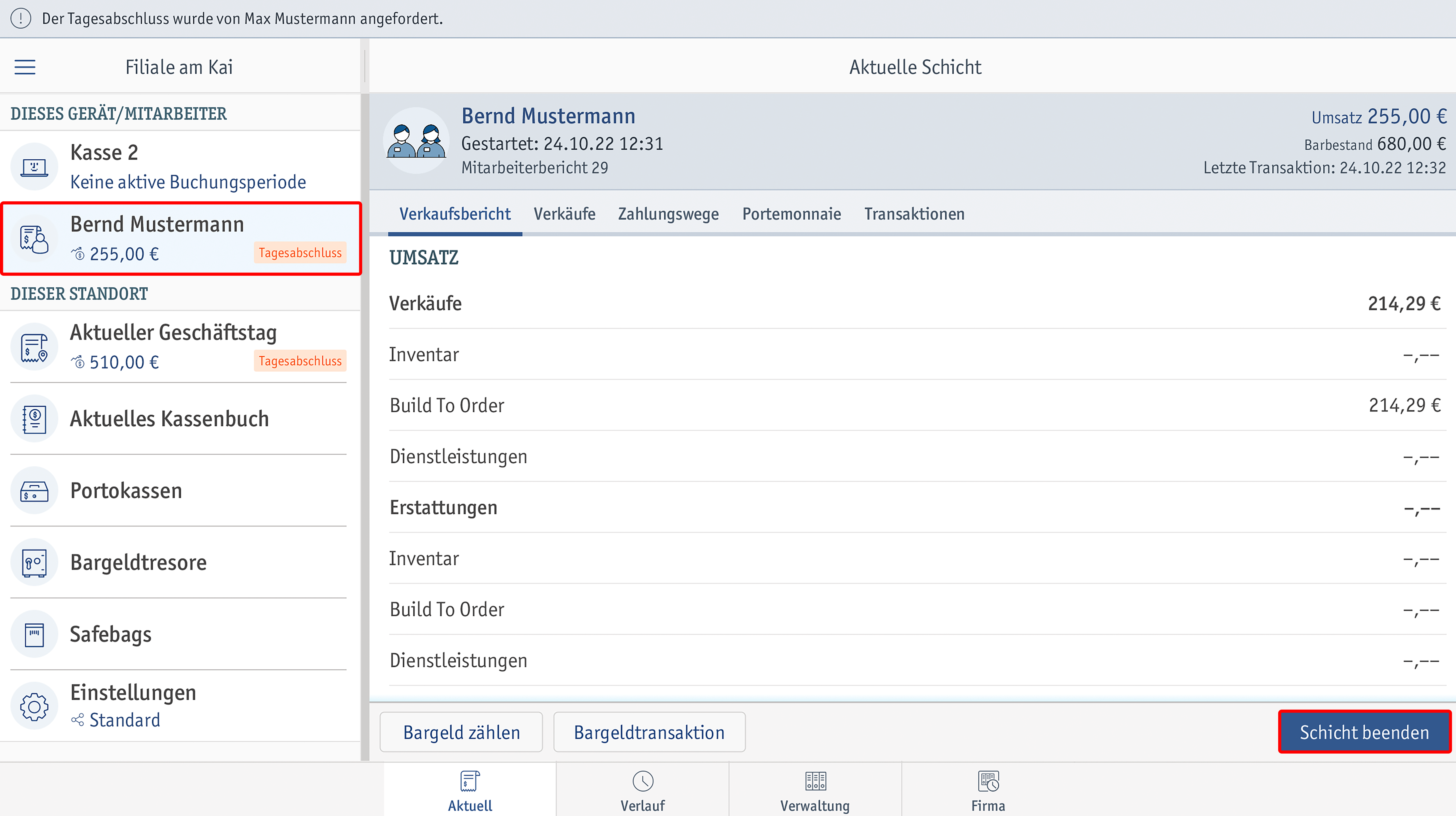Viewport: 1456px width, 816px height.
Task: Click Letzte Transaktion timestamp
Action: click(x=1324, y=167)
